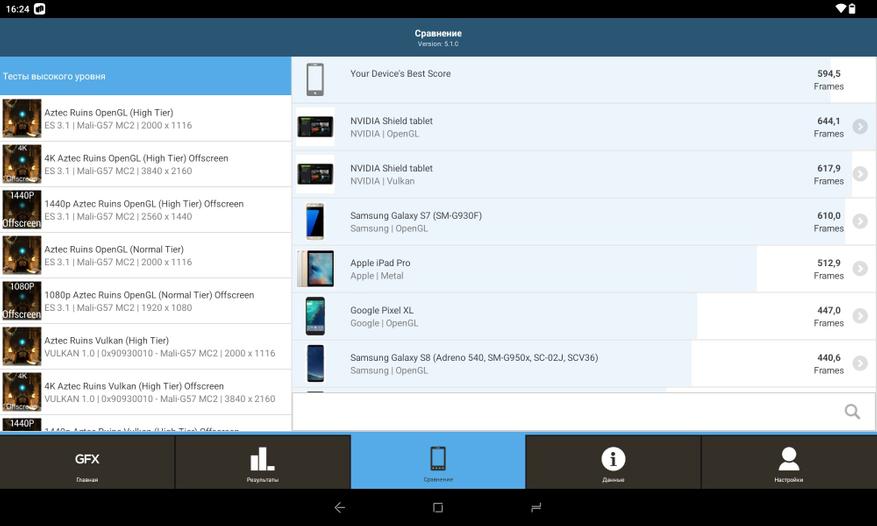The image size is (877, 526).
Task: Open the Данные info tab
Action: pos(613,462)
